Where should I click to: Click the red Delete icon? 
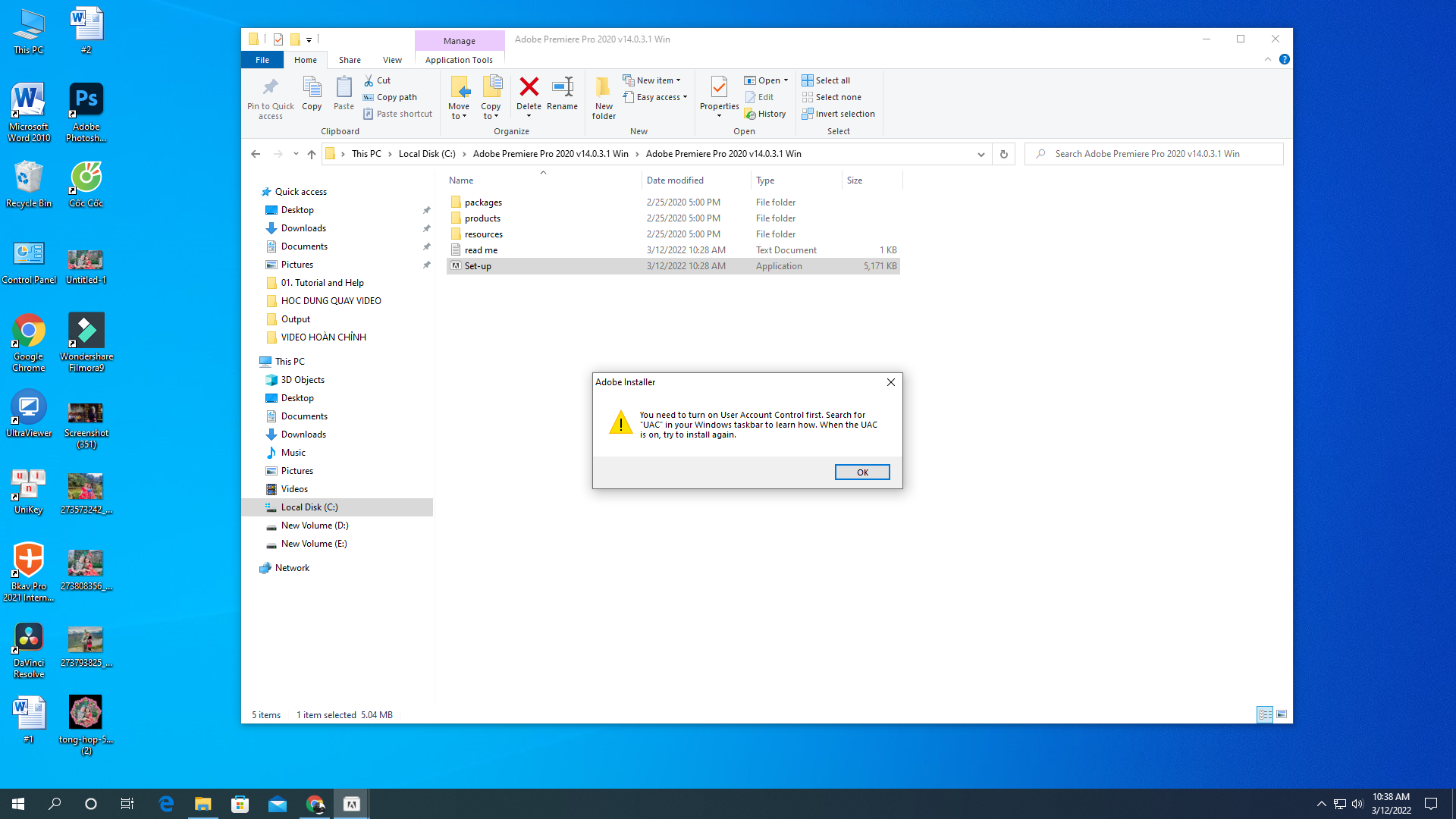pos(529,88)
